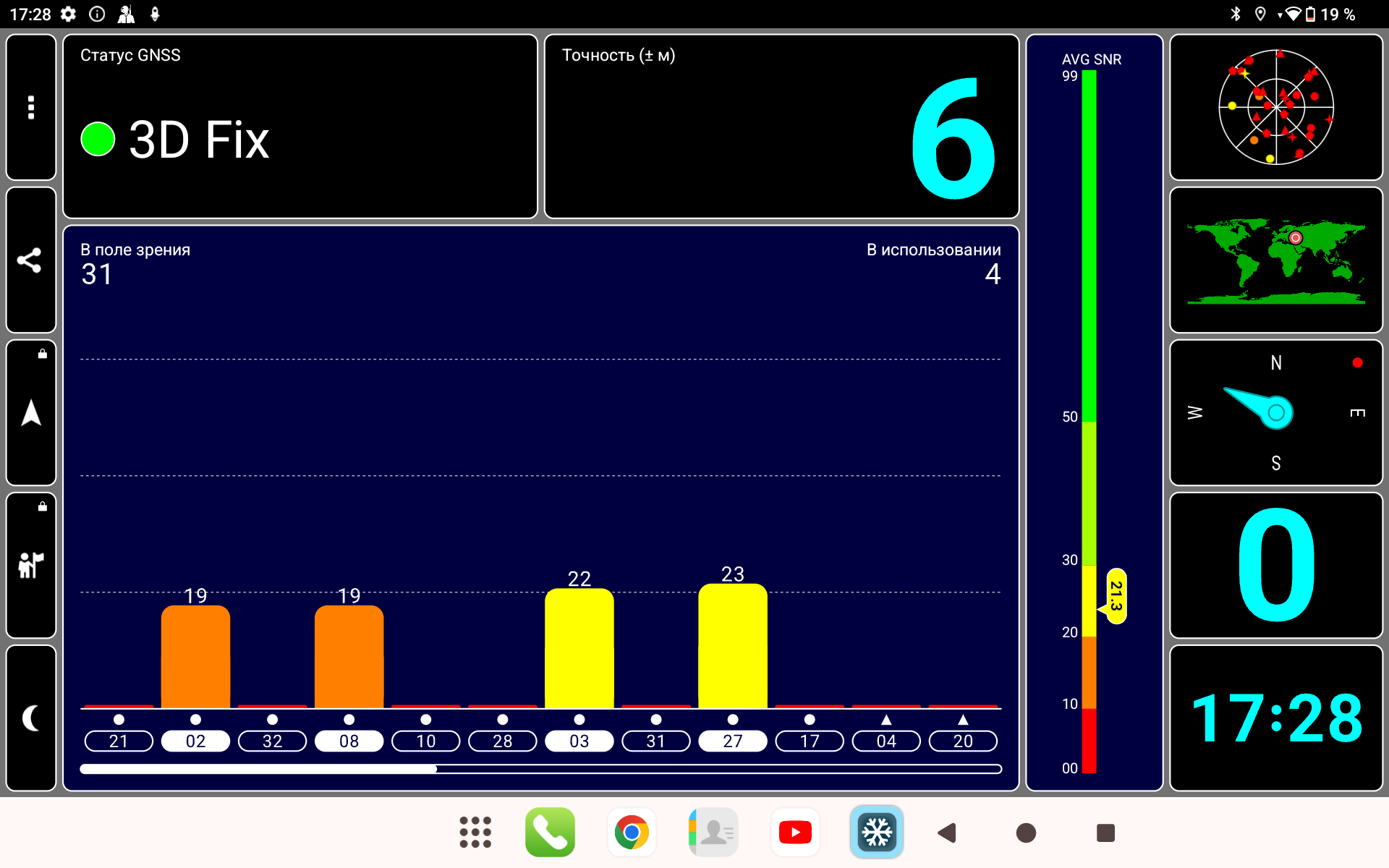Select satellite label 02
This screenshot has width=1389, height=868.
point(195,741)
